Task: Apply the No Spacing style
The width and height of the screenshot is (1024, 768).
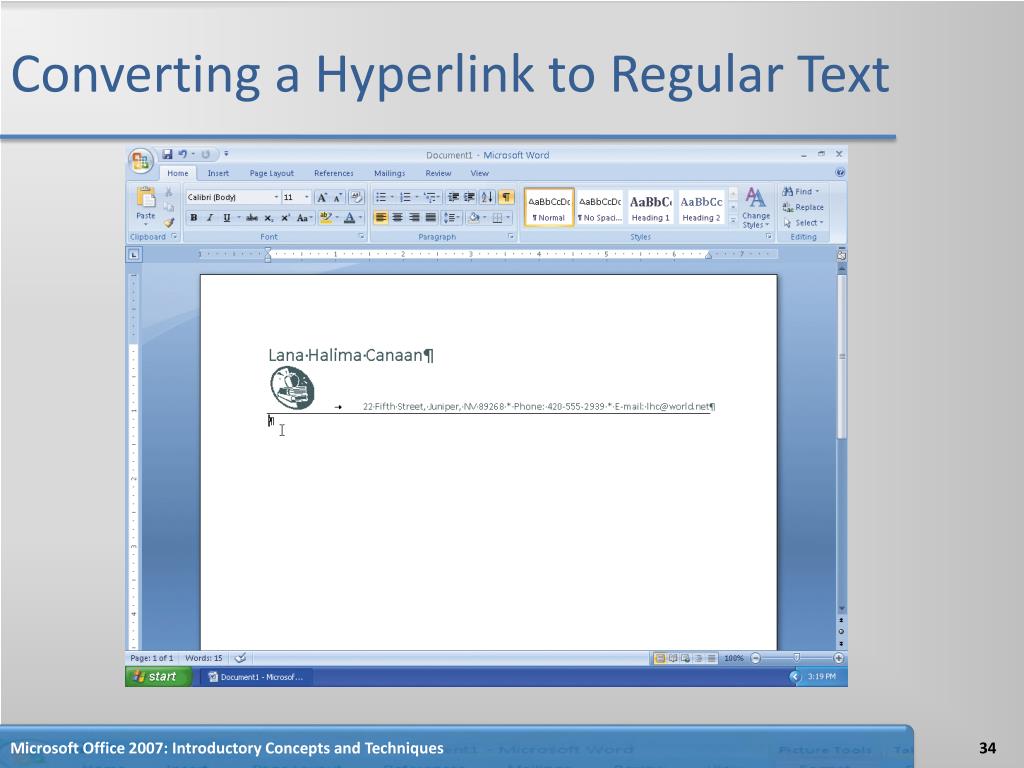Action: click(x=600, y=208)
